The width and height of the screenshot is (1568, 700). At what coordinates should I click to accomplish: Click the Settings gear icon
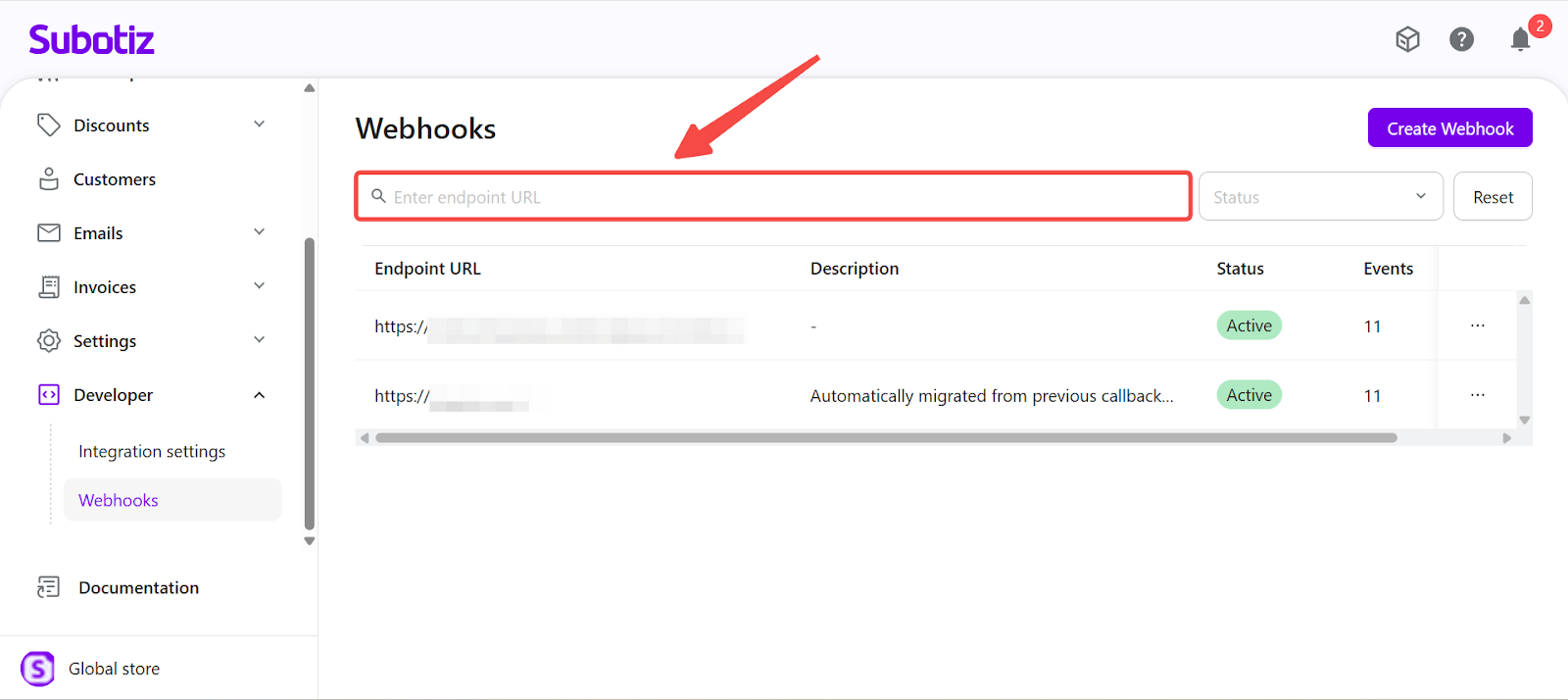point(48,340)
